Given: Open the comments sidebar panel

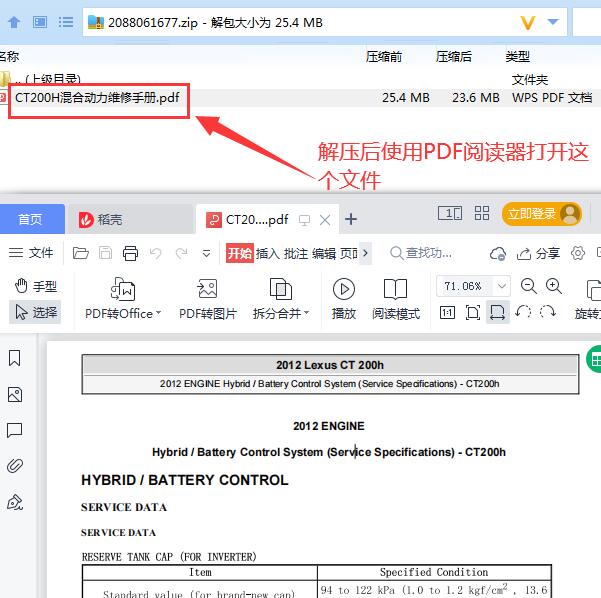Looking at the screenshot, I should (15, 430).
